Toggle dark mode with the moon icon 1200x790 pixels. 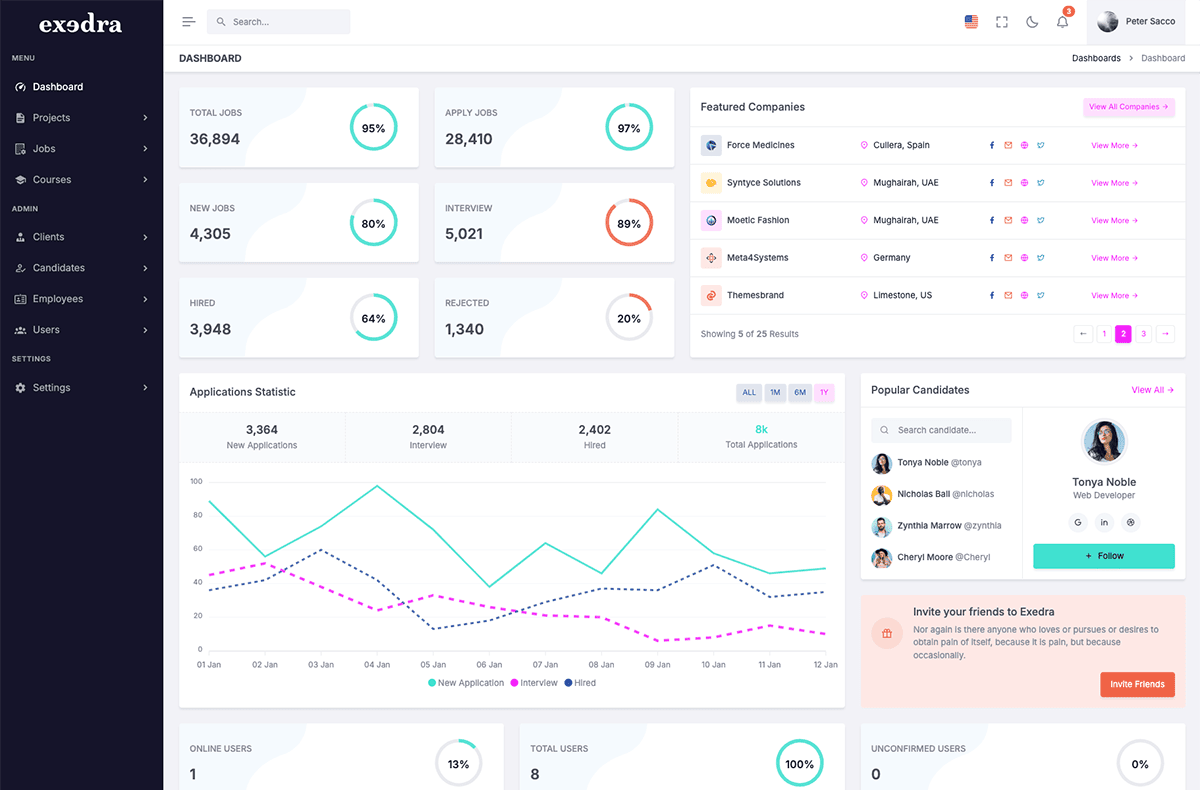(x=1032, y=22)
